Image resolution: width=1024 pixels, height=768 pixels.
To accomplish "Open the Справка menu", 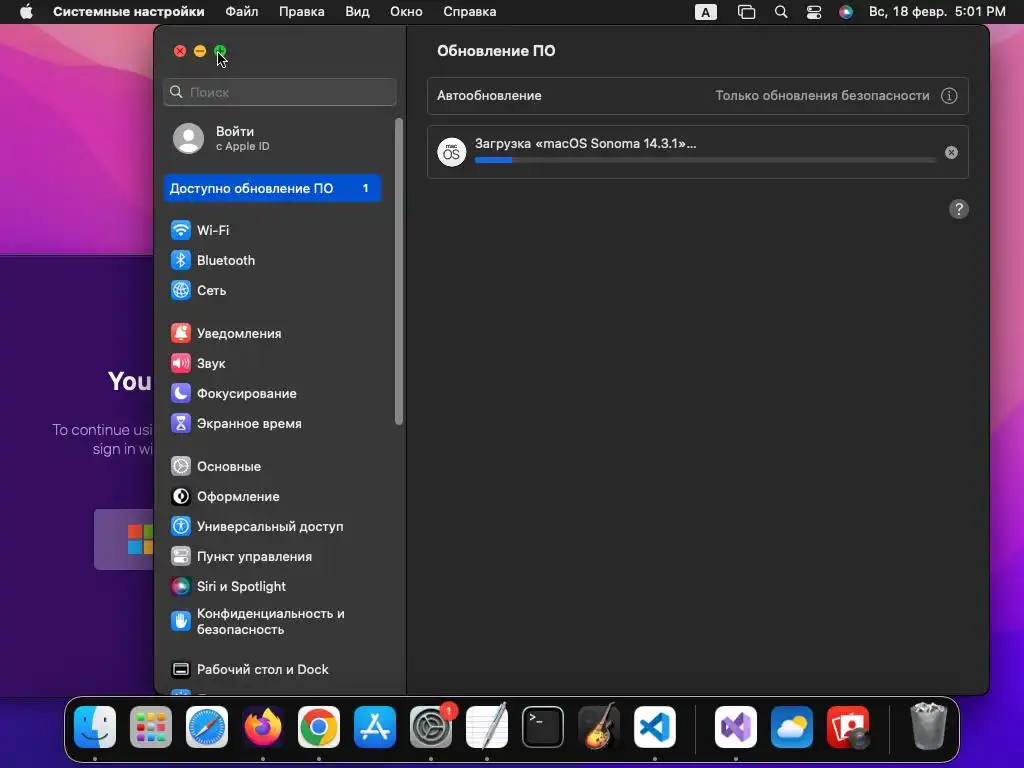I will (x=470, y=12).
